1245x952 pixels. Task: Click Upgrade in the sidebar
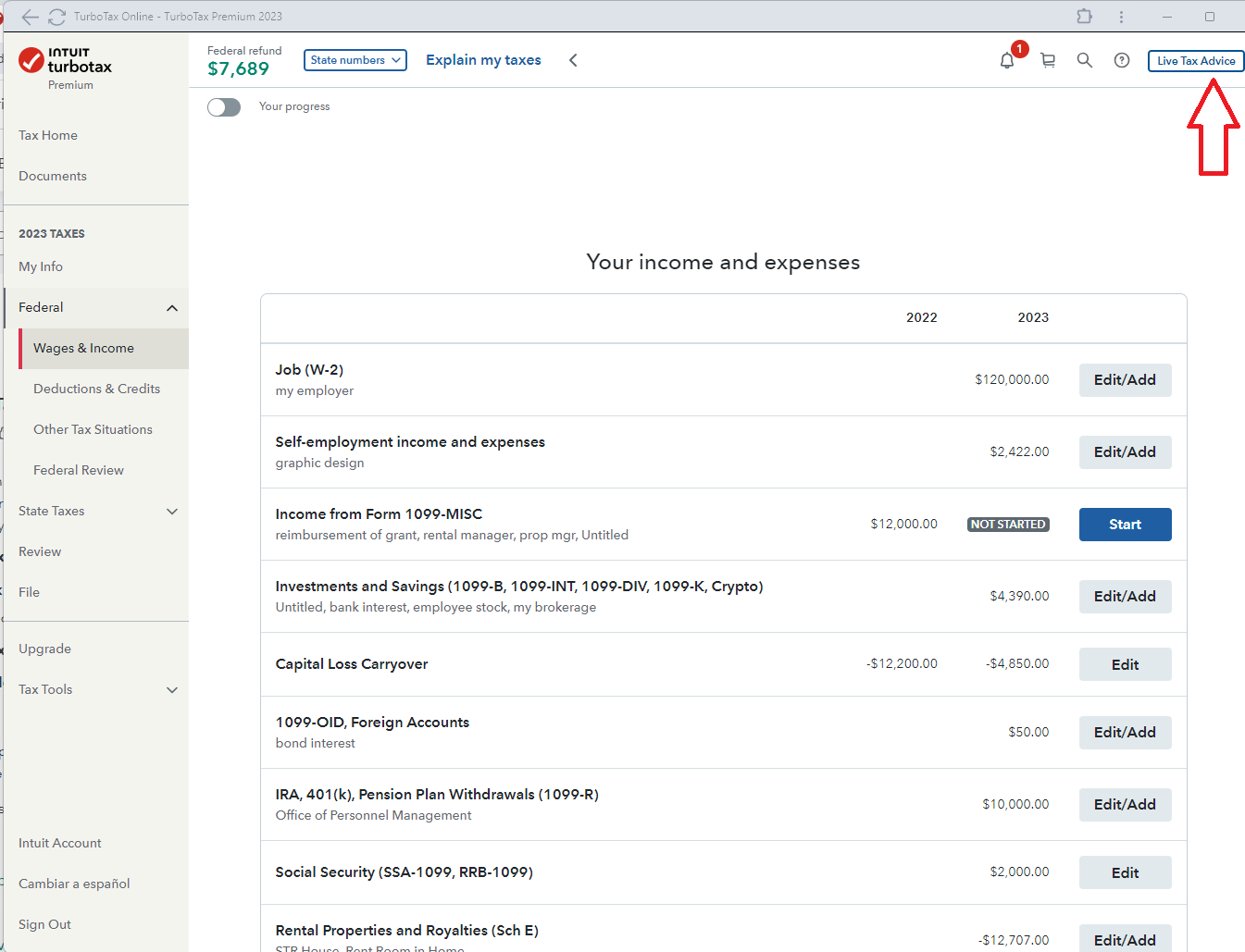pos(44,649)
